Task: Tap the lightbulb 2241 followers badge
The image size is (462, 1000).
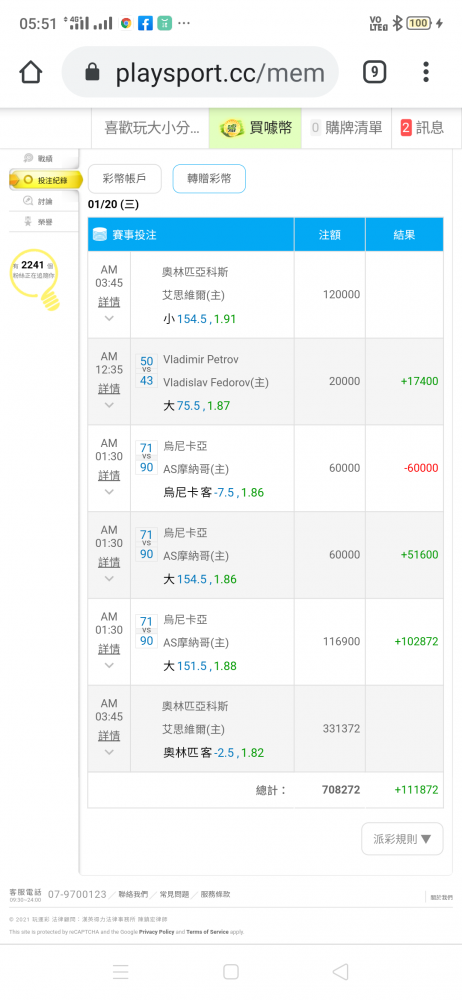Action: (x=38, y=279)
